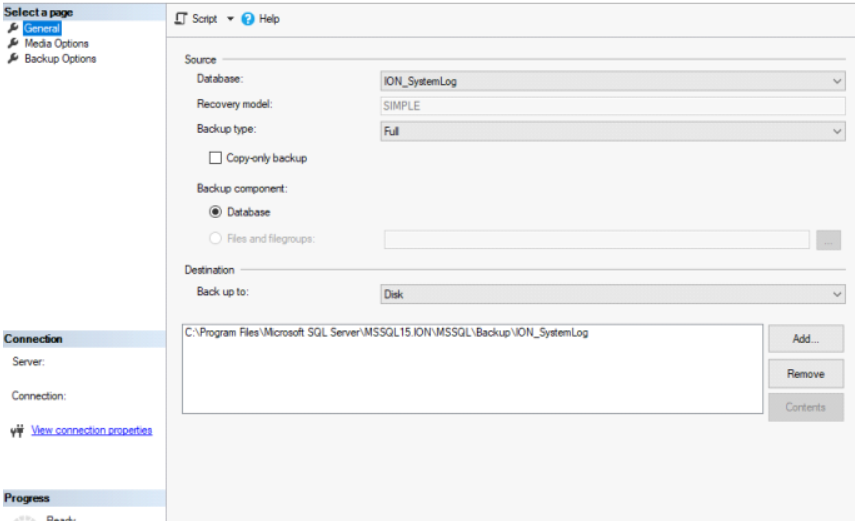855x521 pixels.
Task: Open the Media Options page
Action: (x=56, y=44)
